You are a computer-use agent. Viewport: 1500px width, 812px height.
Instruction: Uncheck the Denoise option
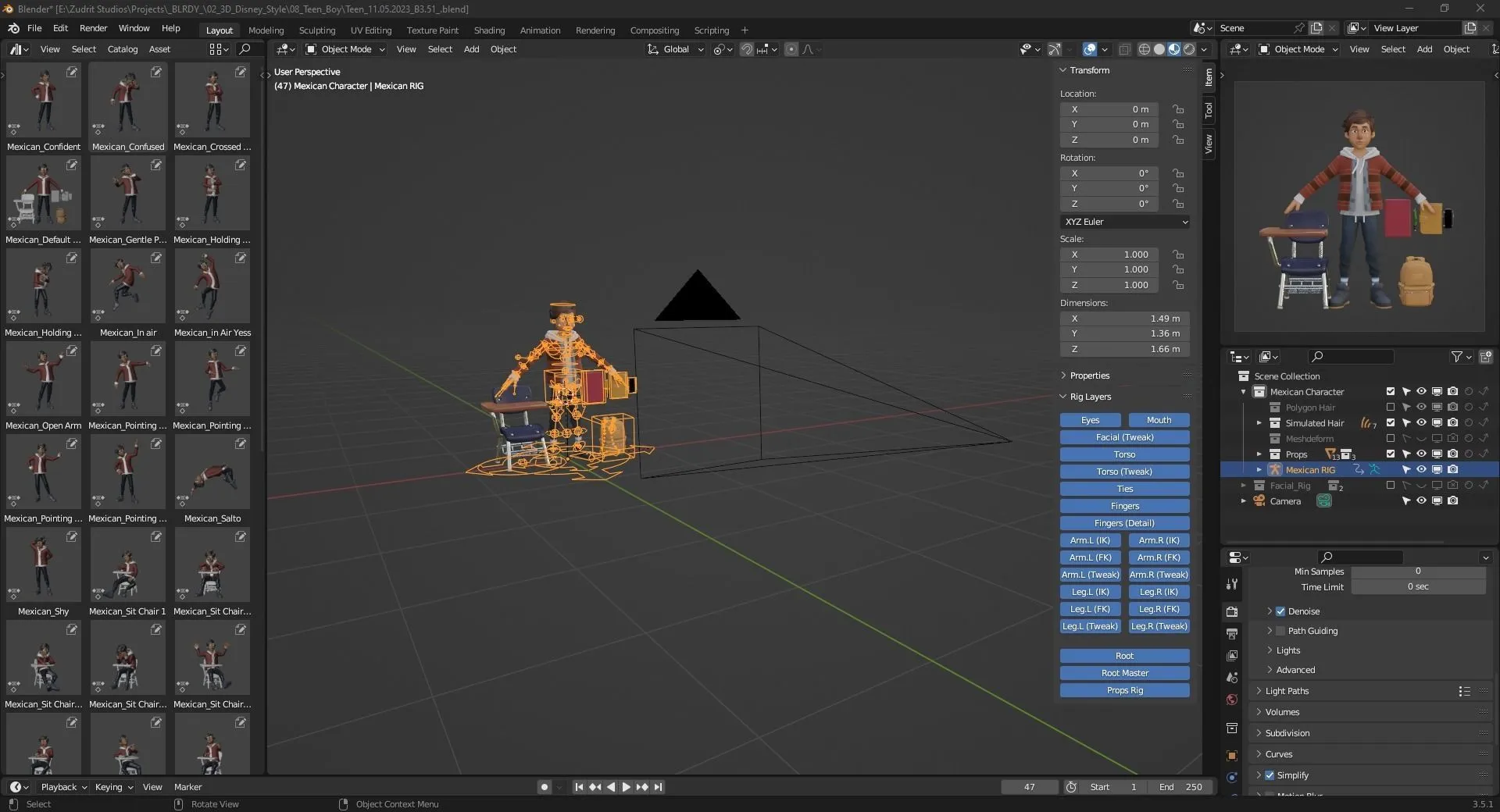pos(1281,611)
